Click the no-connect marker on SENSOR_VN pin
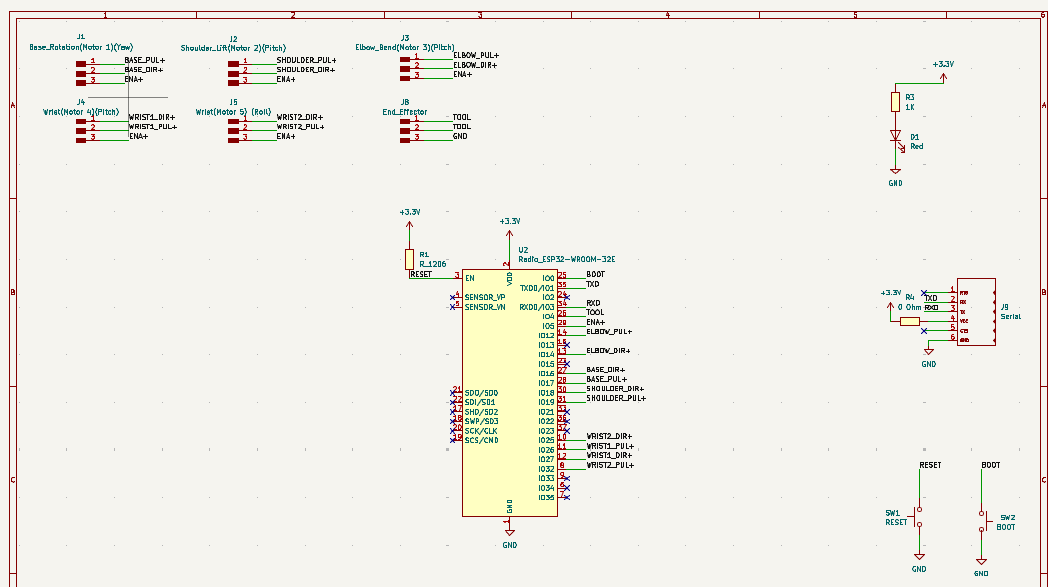The width and height of the screenshot is (1048, 587). (453, 307)
